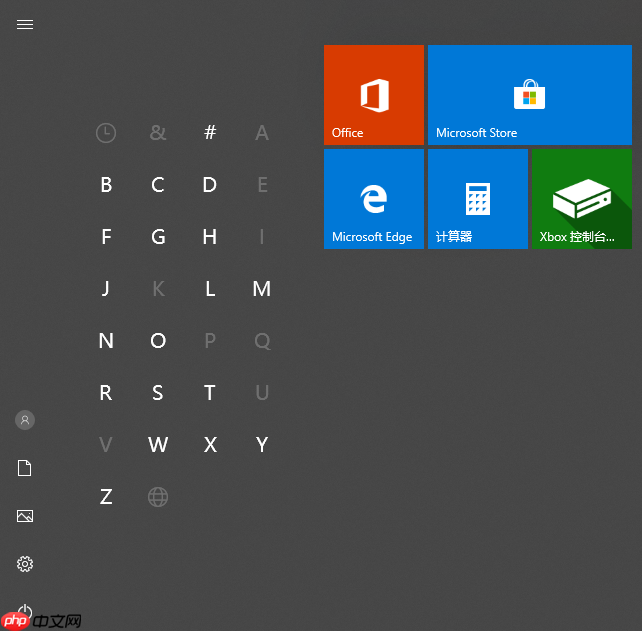Jump to apps starting with Z
Viewport: 642px width, 631px height.
pos(106,497)
